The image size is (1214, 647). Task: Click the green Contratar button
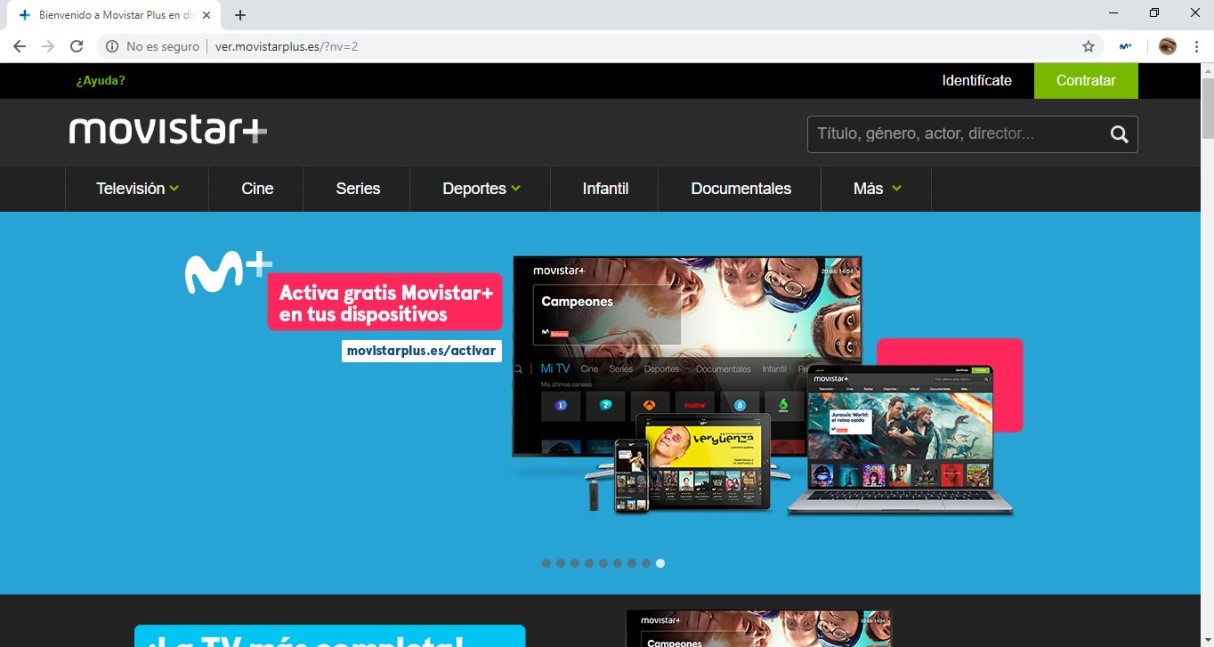tap(1086, 80)
